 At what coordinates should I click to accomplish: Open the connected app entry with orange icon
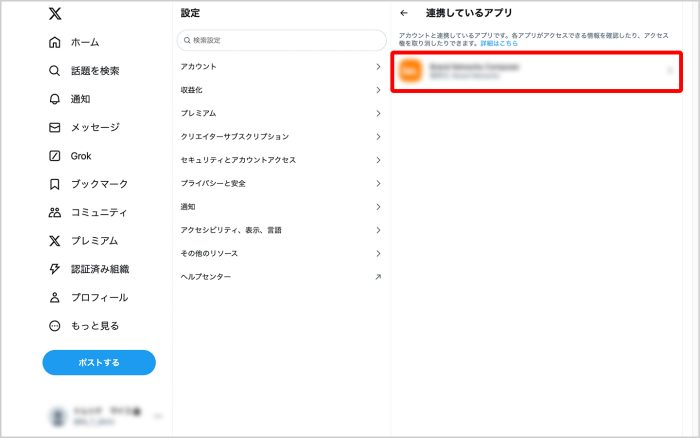pos(536,71)
